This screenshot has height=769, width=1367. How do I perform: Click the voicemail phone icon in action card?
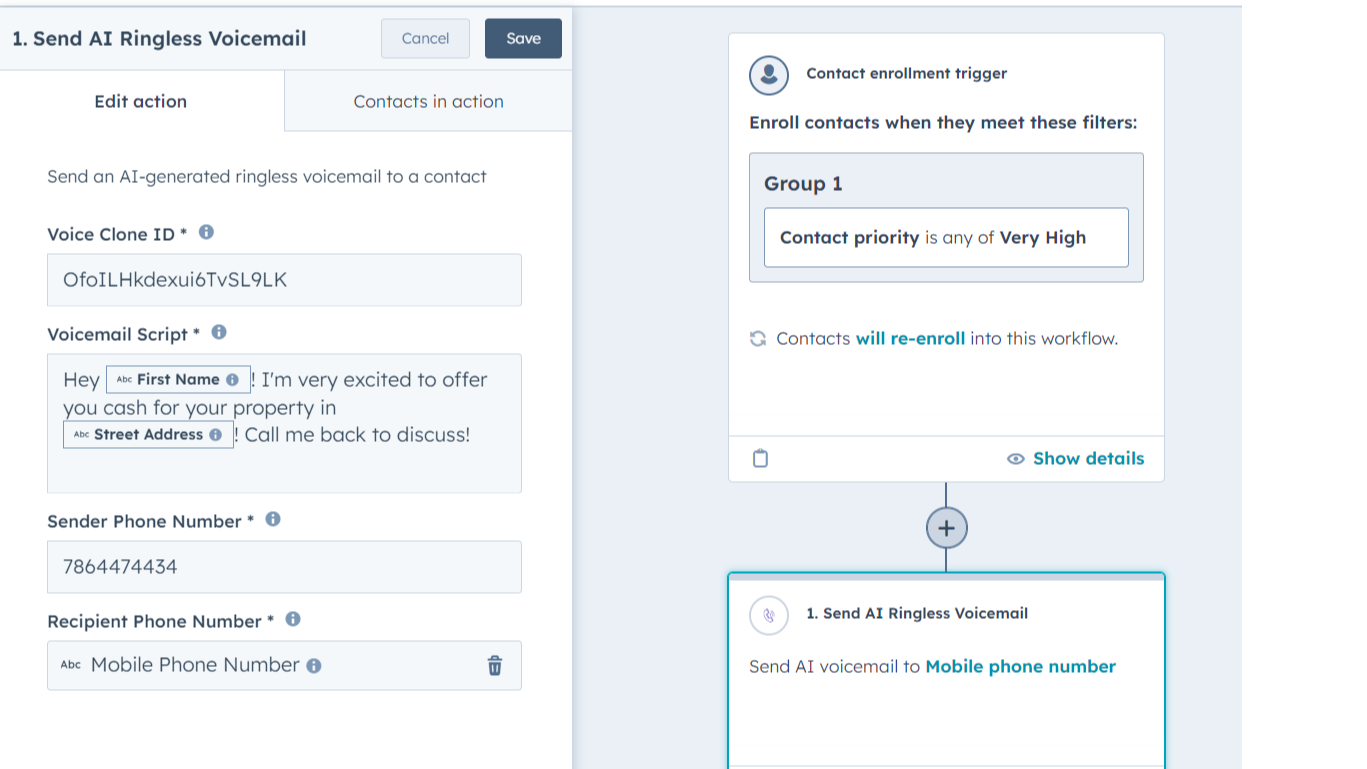[769, 615]
